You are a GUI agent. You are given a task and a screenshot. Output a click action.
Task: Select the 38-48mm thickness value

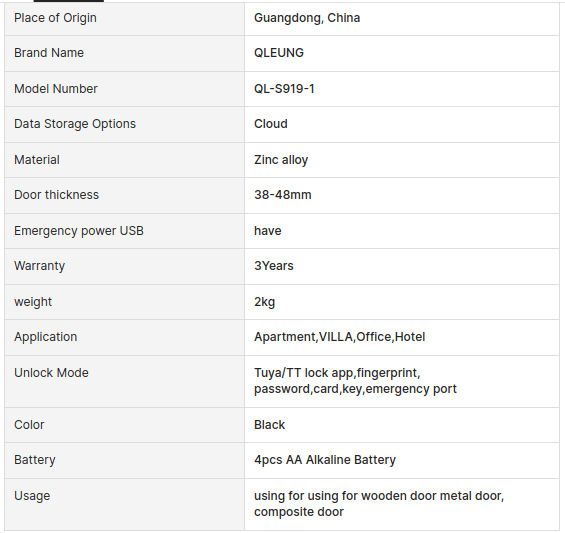point(282,195)
